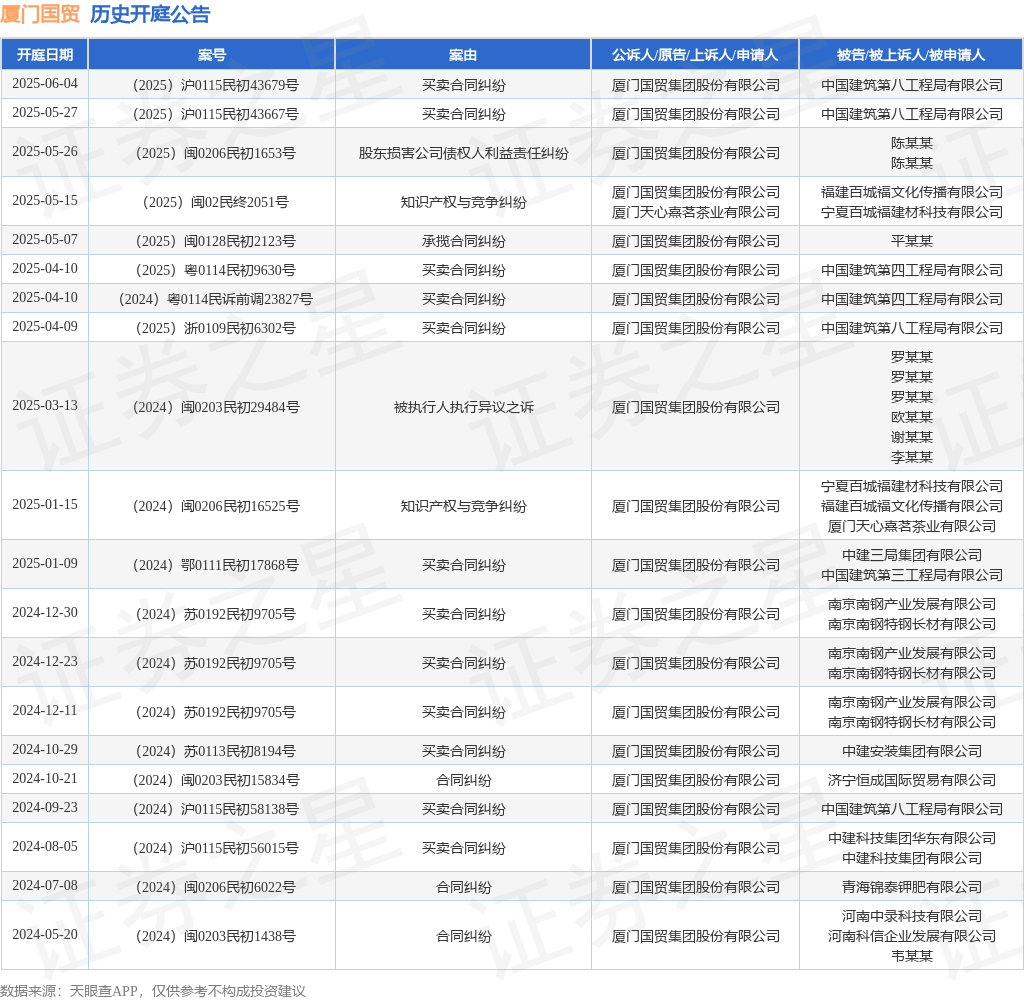
Task: Select date 2024-12-11
Action: pyautogui.click(x=44, y=711)
